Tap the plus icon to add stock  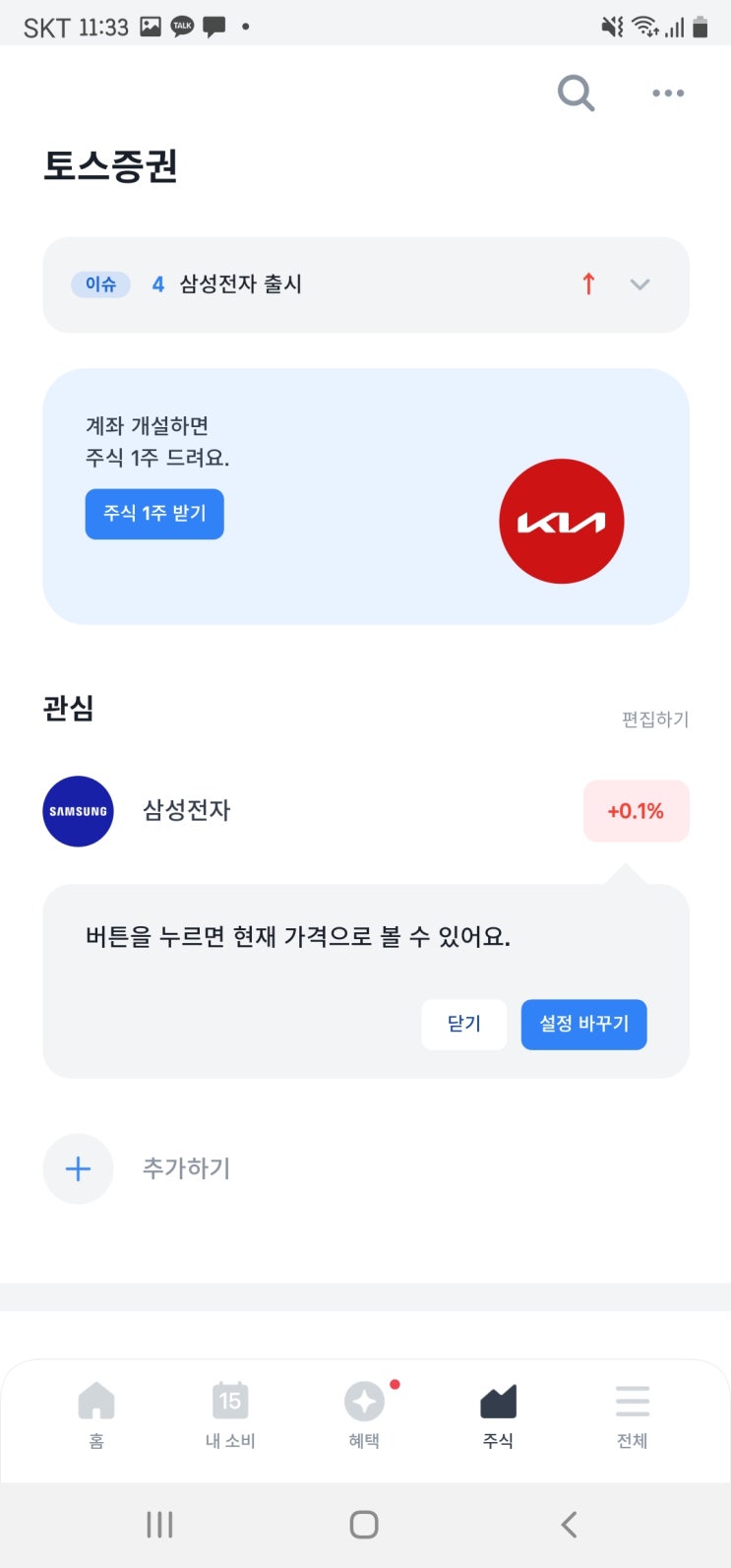click(x=79, y=1168)
